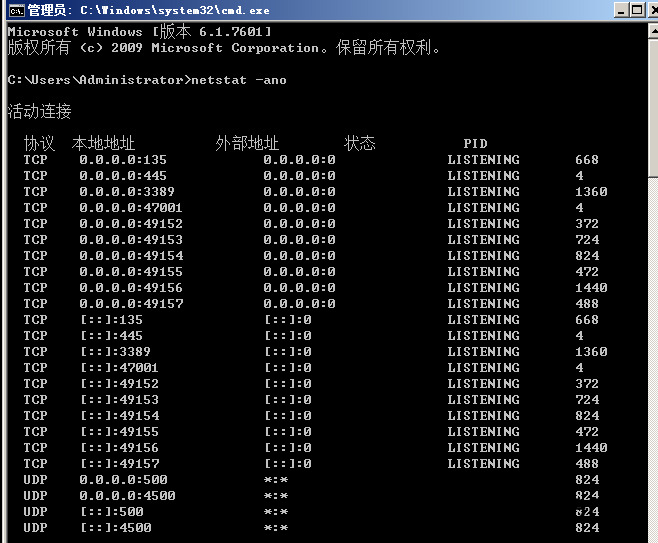Click the local address 0.0.0.0:49153
Image resolution: width=658 pixels, height=543 pixels.
131,240
